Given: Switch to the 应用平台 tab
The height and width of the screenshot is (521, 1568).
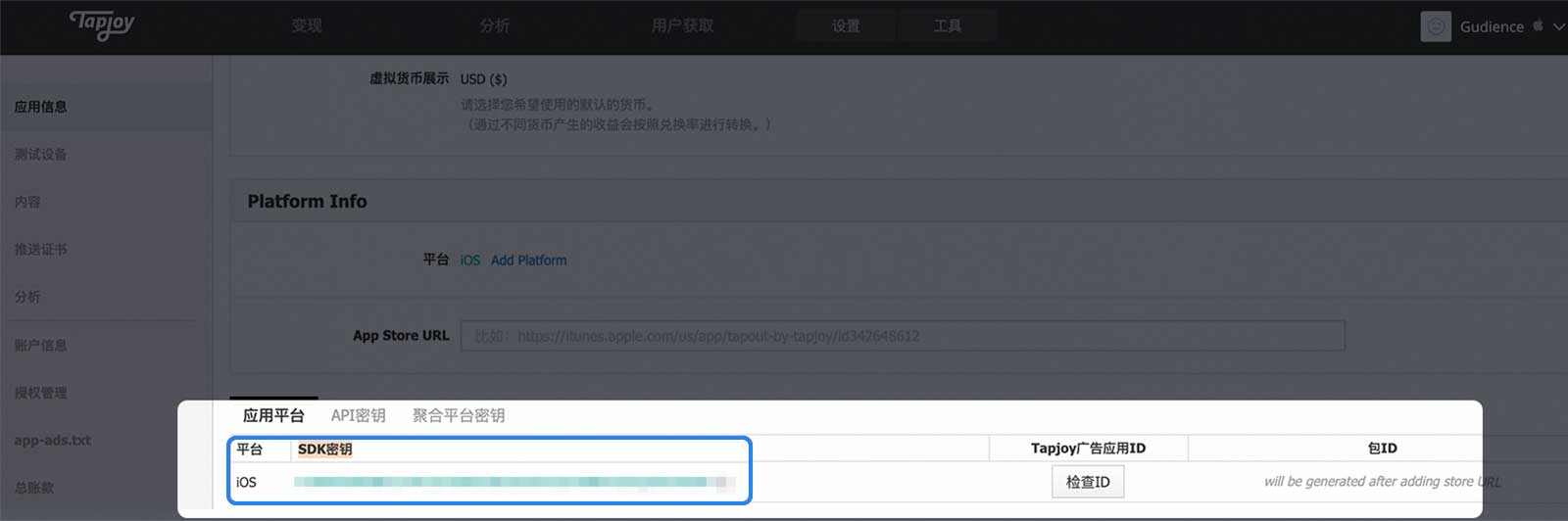Looking at the screenshot, I should (x=273, y=415).
